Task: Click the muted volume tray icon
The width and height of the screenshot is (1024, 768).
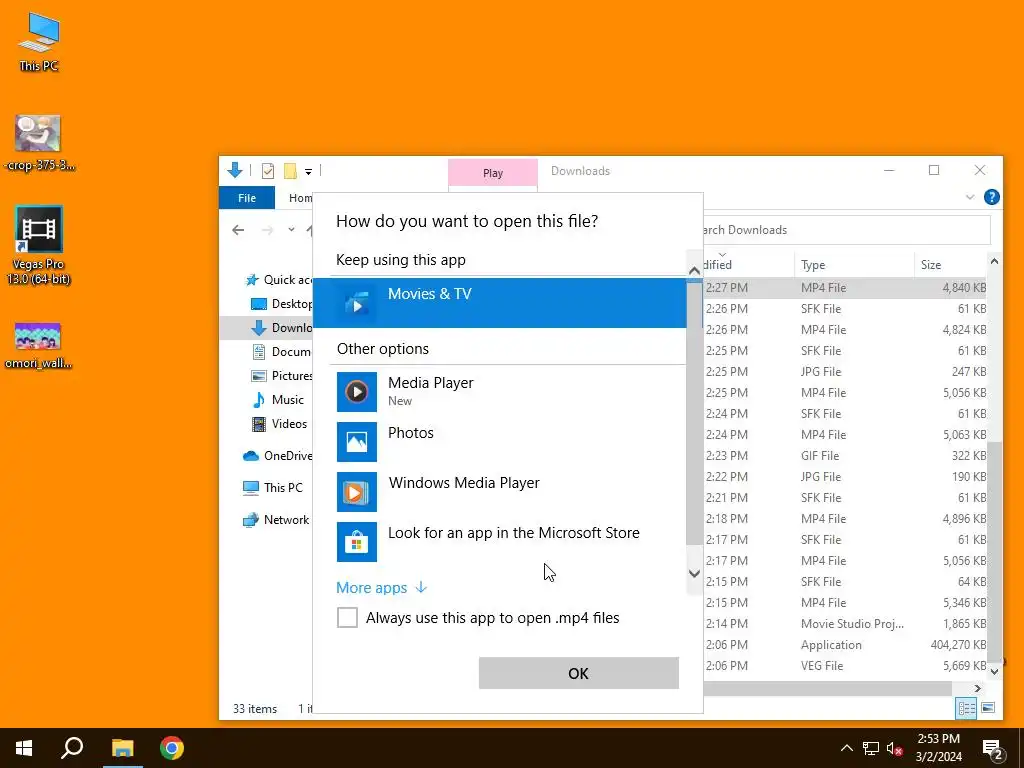Action: coord(895,748)
